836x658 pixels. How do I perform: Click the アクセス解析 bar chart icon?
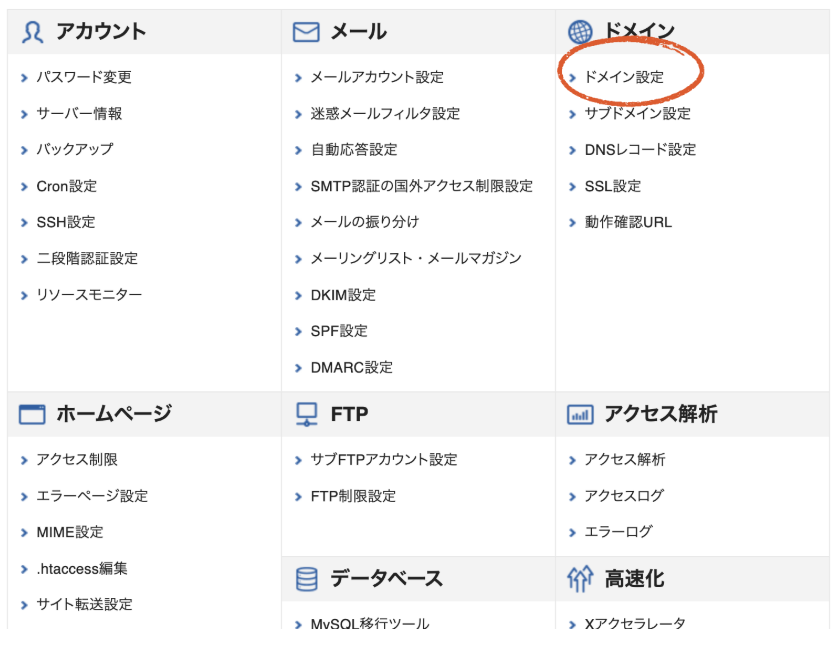(580, 414)
